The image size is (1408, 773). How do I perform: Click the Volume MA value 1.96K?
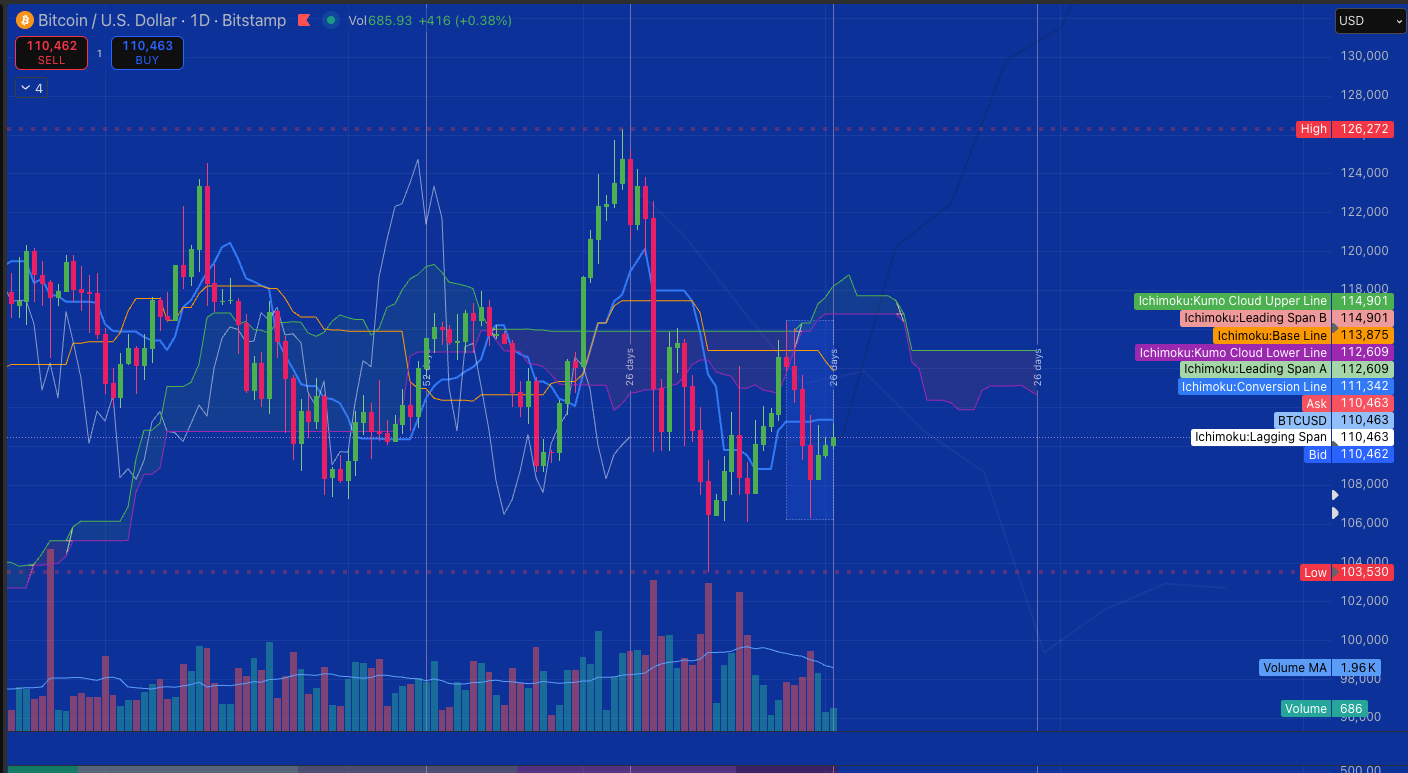(1358, 668)
